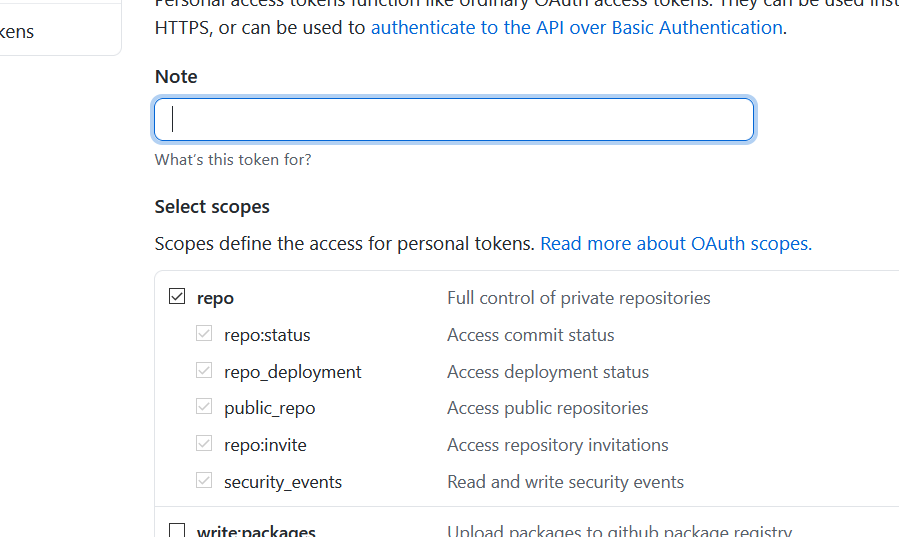Click the repo:invite scope label text
The height and width of the screenshot is (537, 899).
(265, 445)
